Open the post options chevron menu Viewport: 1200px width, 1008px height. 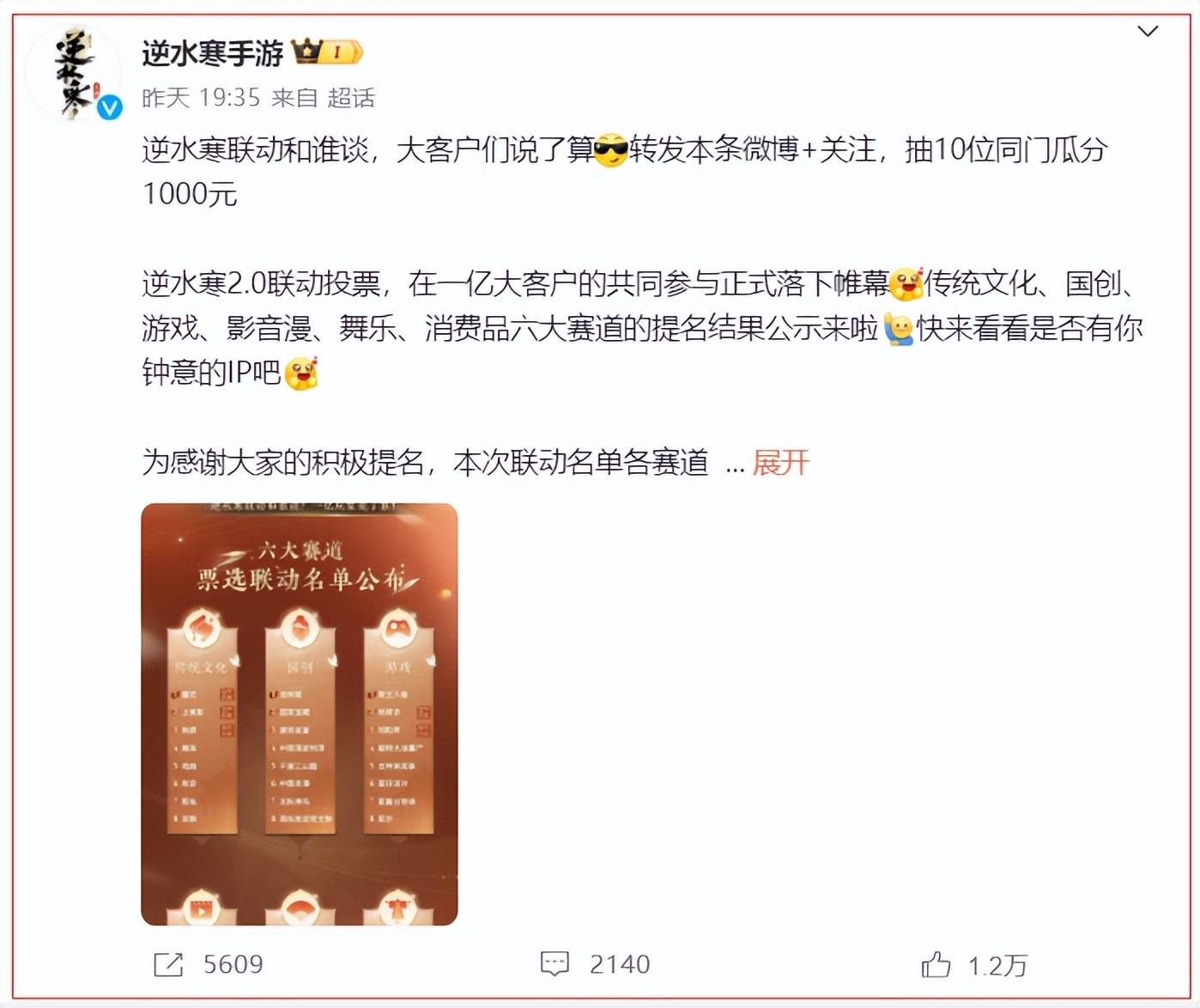pos(1148,32)
